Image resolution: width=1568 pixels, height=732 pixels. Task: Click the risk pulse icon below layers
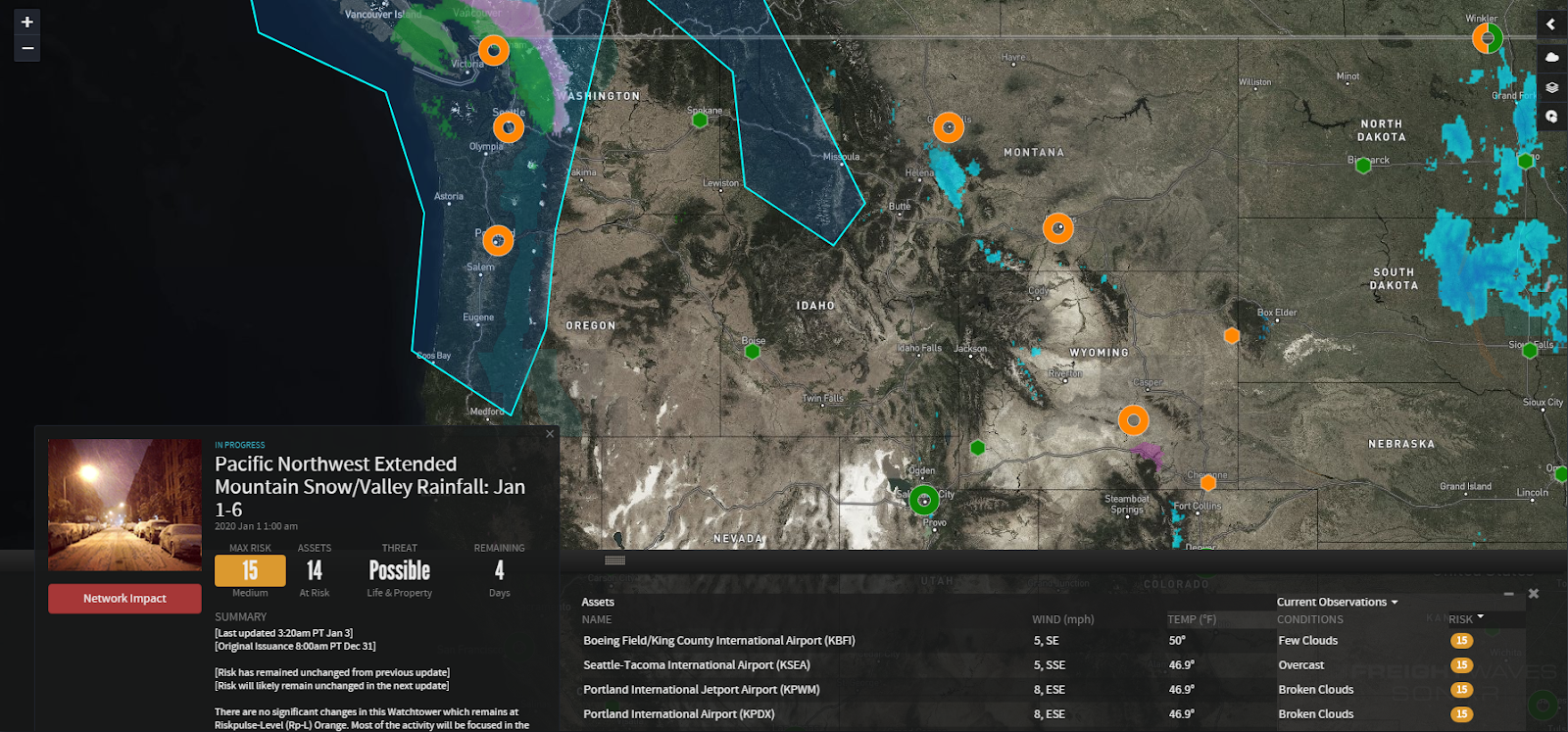coord(1551,117)
